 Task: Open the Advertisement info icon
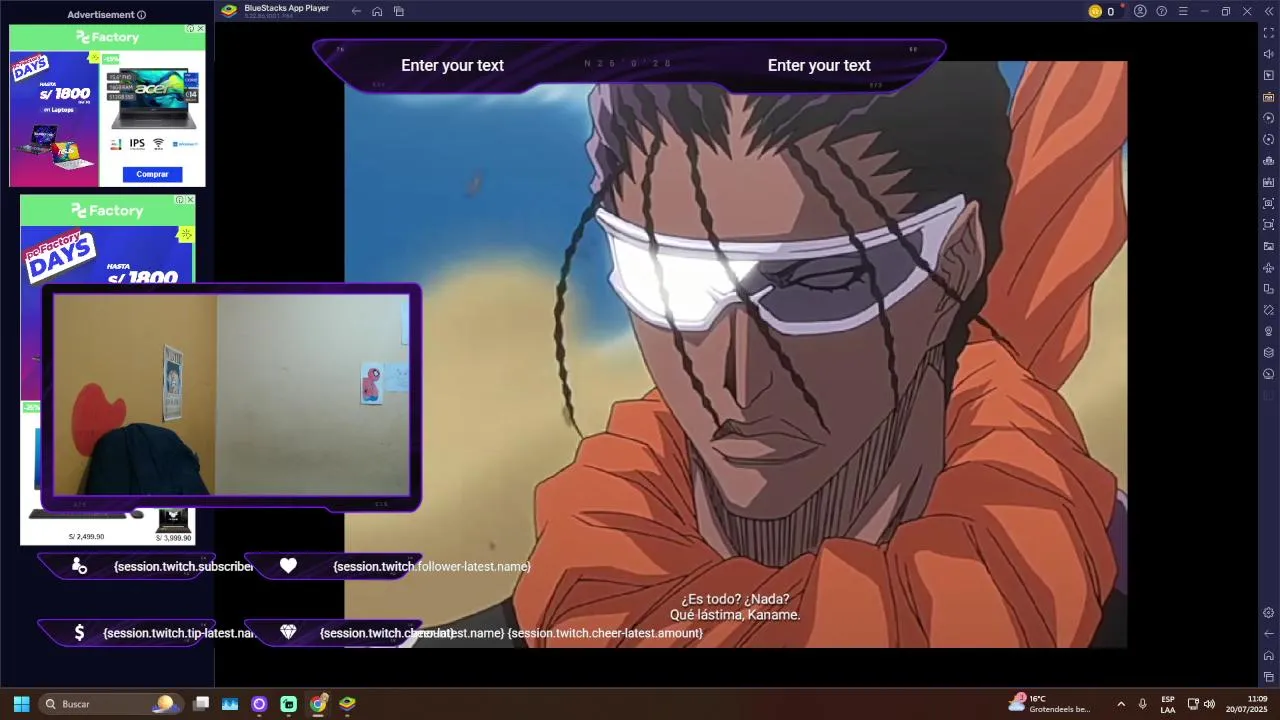click(x=141, y=15)
